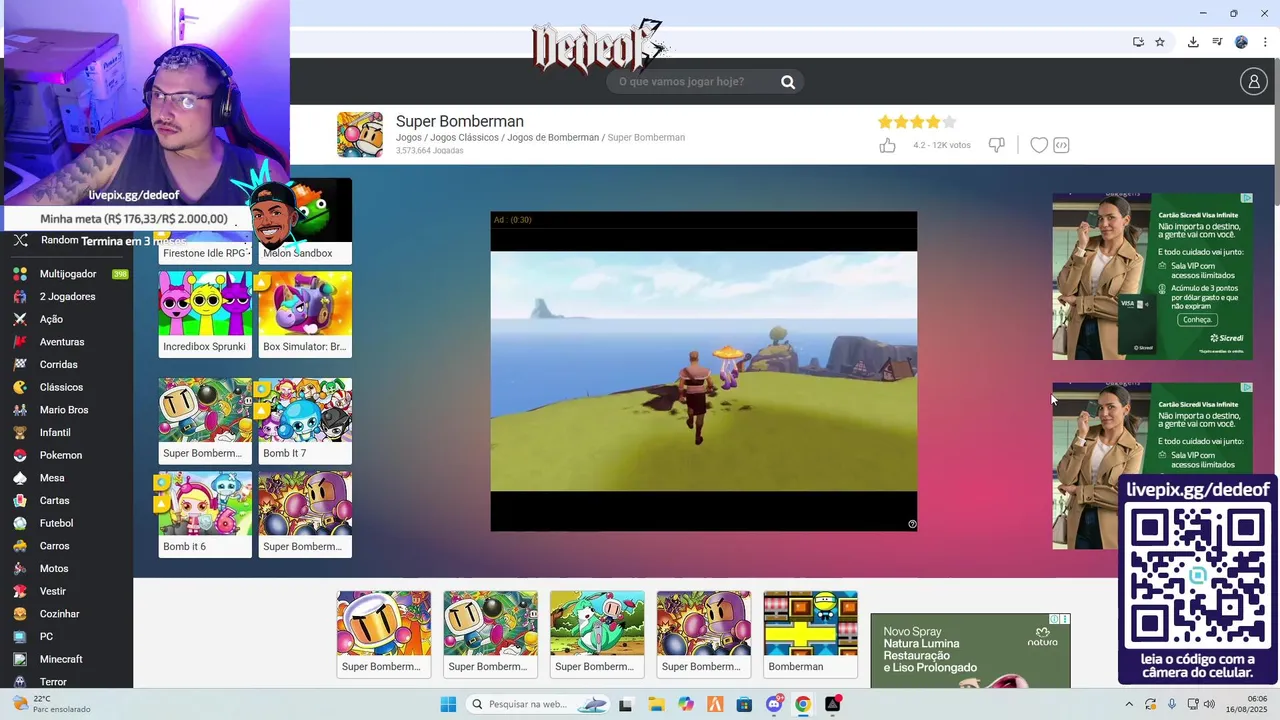Click the microphone icon in system tray
The width and height of the screenshot is (1280, 720).
1172,704
